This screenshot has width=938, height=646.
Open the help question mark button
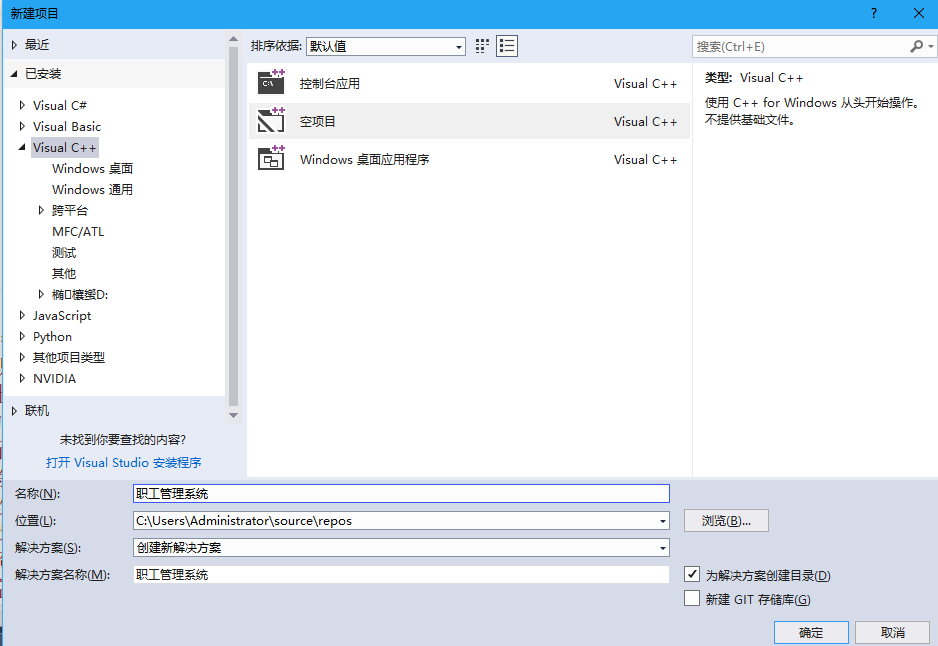click(x=874, y=13)
